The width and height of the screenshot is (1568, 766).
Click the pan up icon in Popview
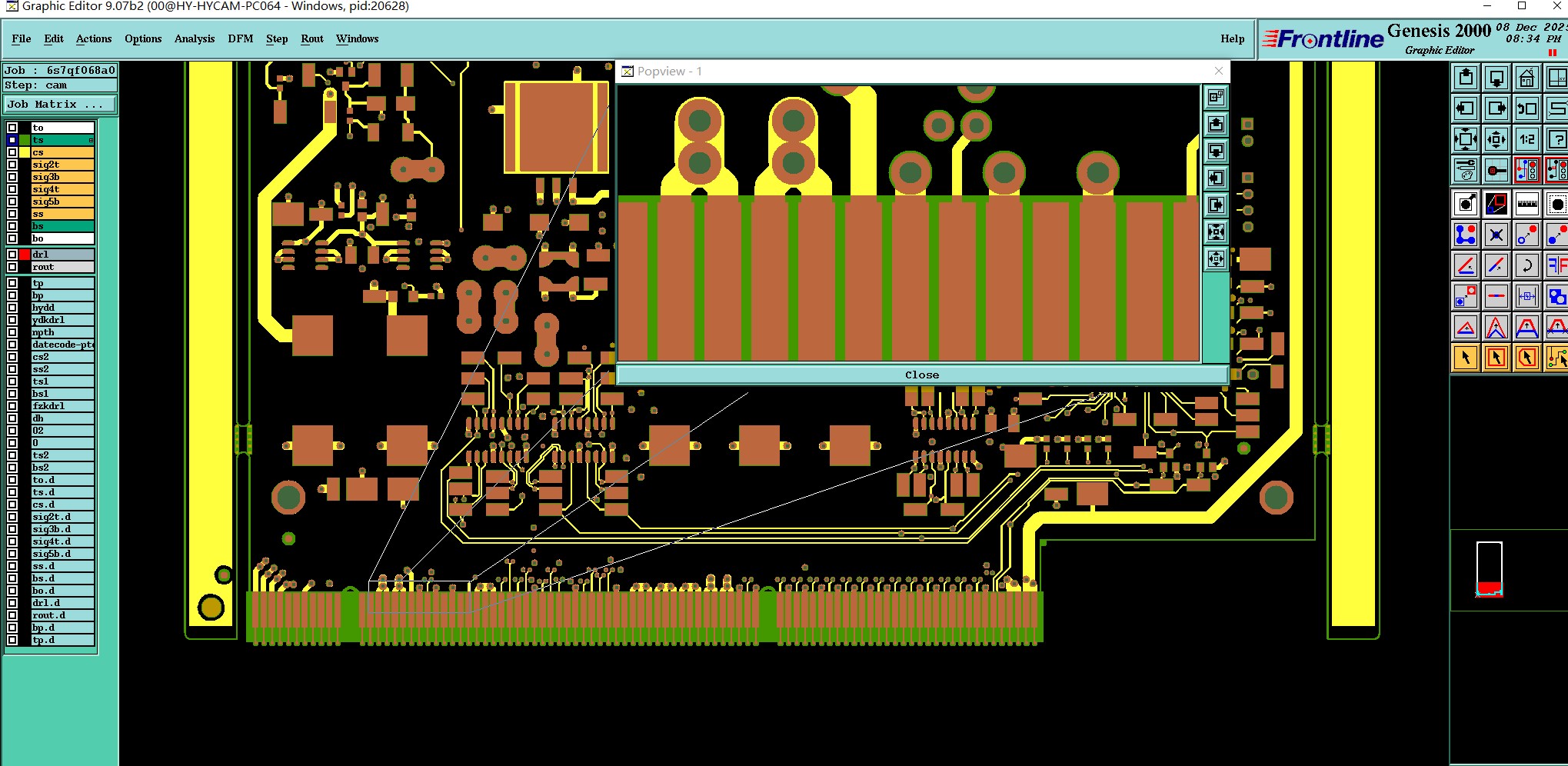point(1216,124)
